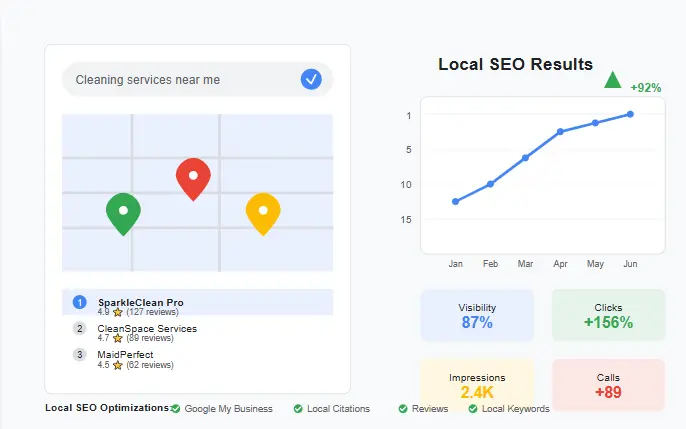Click the star icon beside SparkleClean Pro rating
Screen dimensions: 686x429
[118, 312]
